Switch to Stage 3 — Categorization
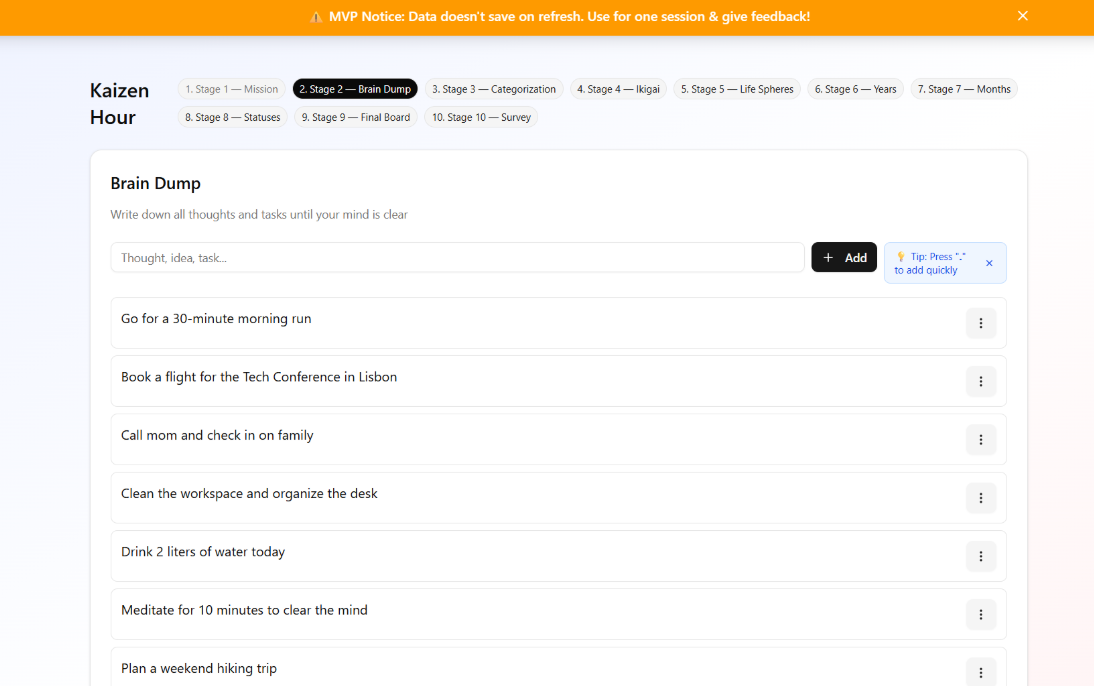This screenshot has width=1094, height=686. [x=494, y=88]
